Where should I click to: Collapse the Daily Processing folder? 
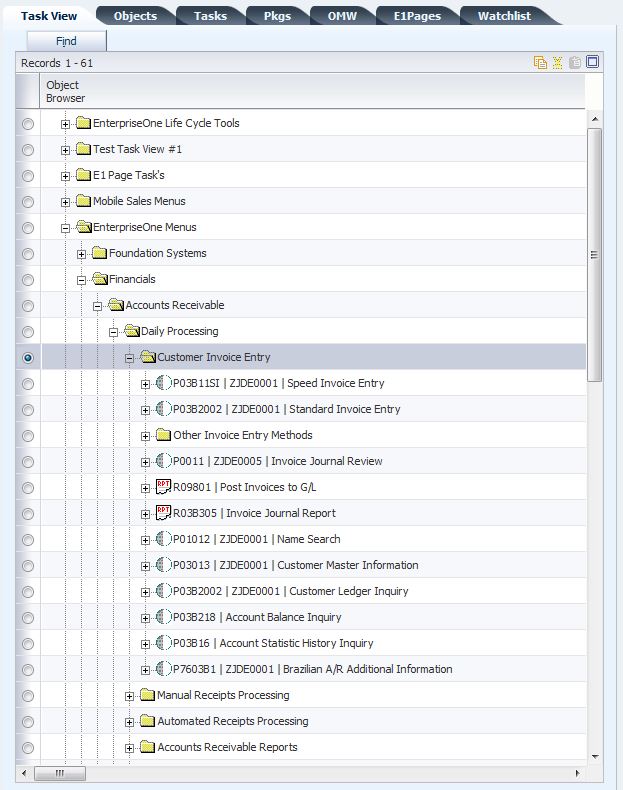click(x=114, y=332)
